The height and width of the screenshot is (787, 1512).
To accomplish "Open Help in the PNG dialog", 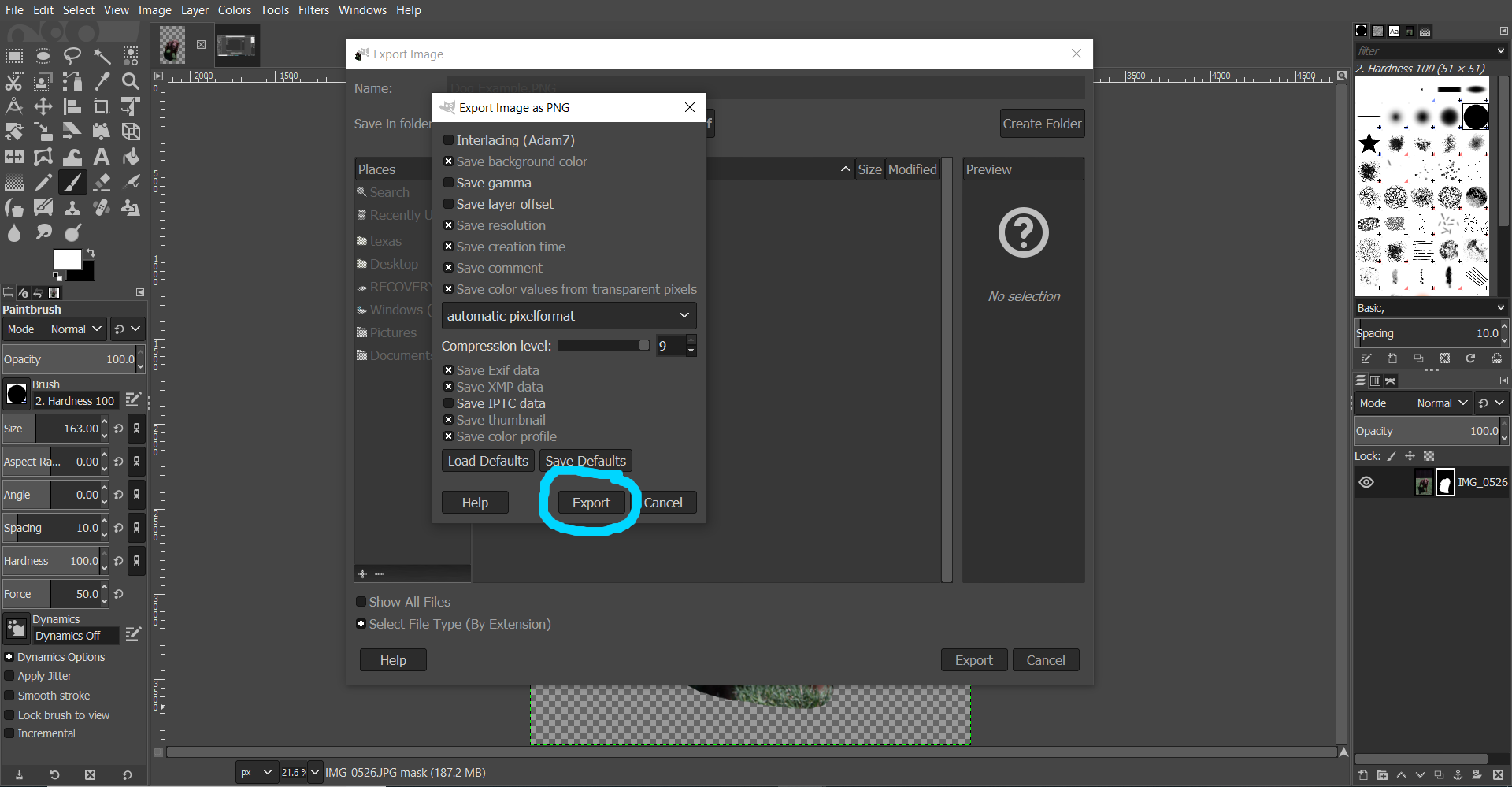I will 475,503.
